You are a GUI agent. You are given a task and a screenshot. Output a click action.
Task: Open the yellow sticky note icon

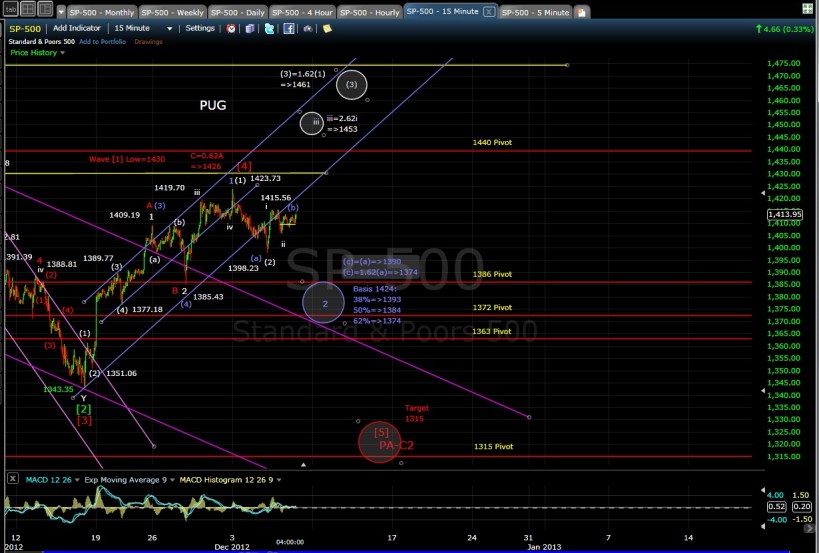tap(327, 29)
